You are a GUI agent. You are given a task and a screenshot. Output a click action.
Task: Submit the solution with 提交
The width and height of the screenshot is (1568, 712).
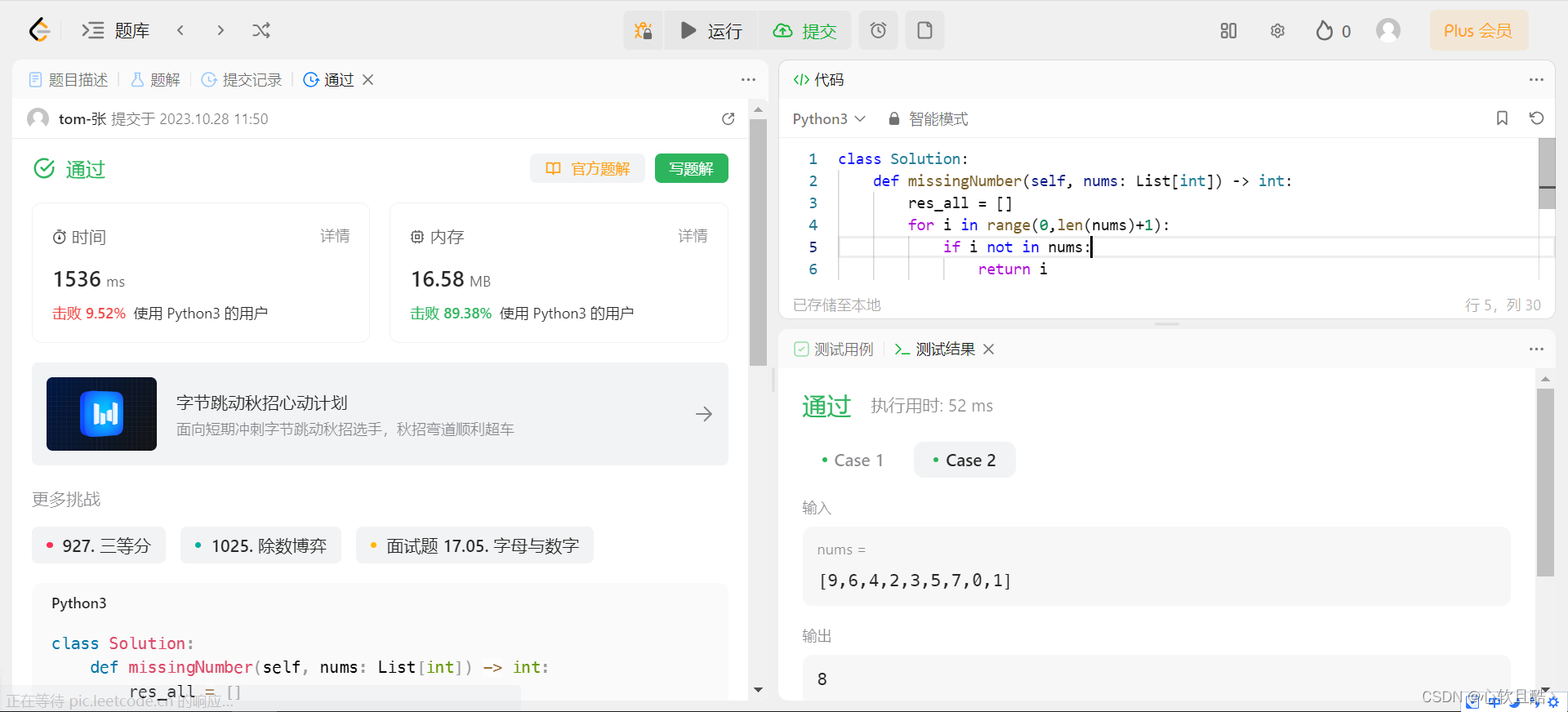tap(805, 30)
